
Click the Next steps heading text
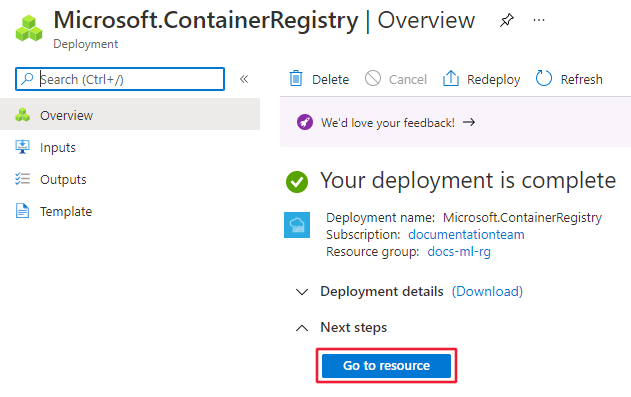click(x=353, y=327)
